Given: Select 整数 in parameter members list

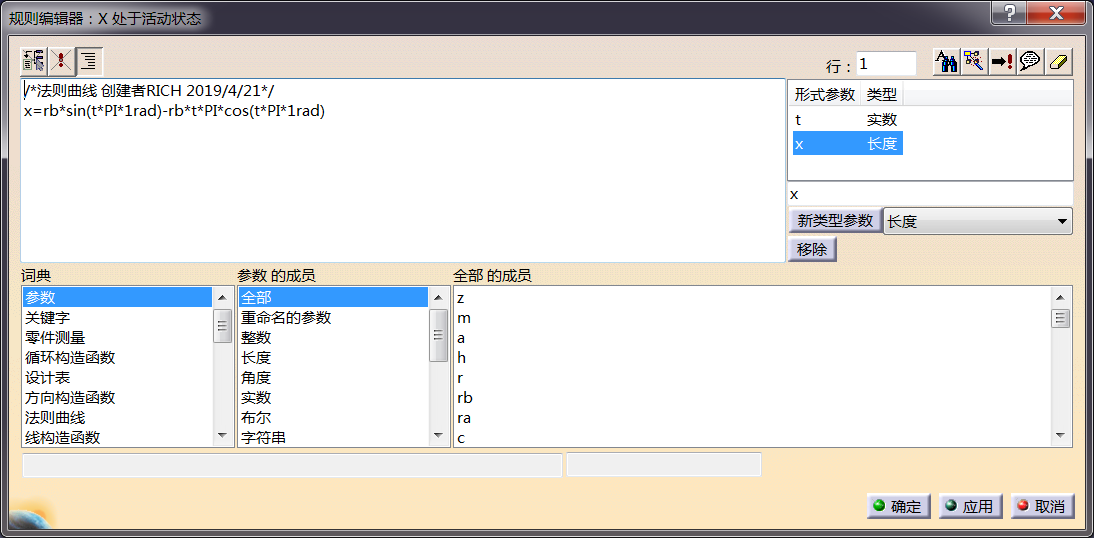Looking at the screenshot, I should (333, 338).
